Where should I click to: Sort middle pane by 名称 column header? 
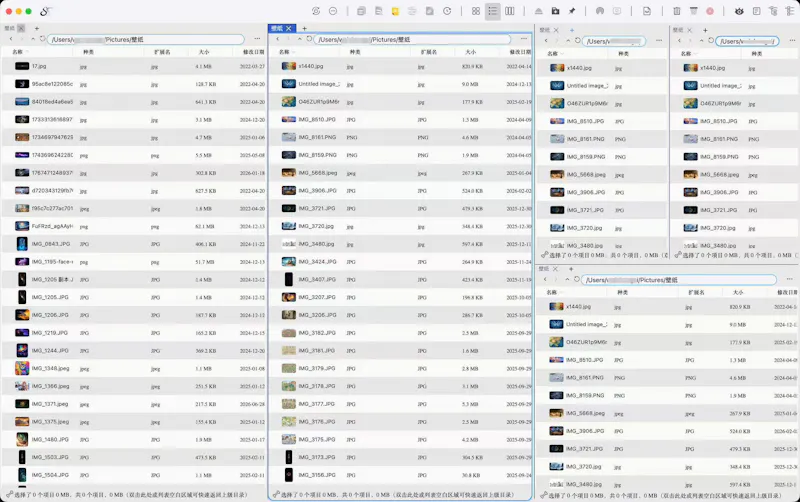click(x=284, y=52)
